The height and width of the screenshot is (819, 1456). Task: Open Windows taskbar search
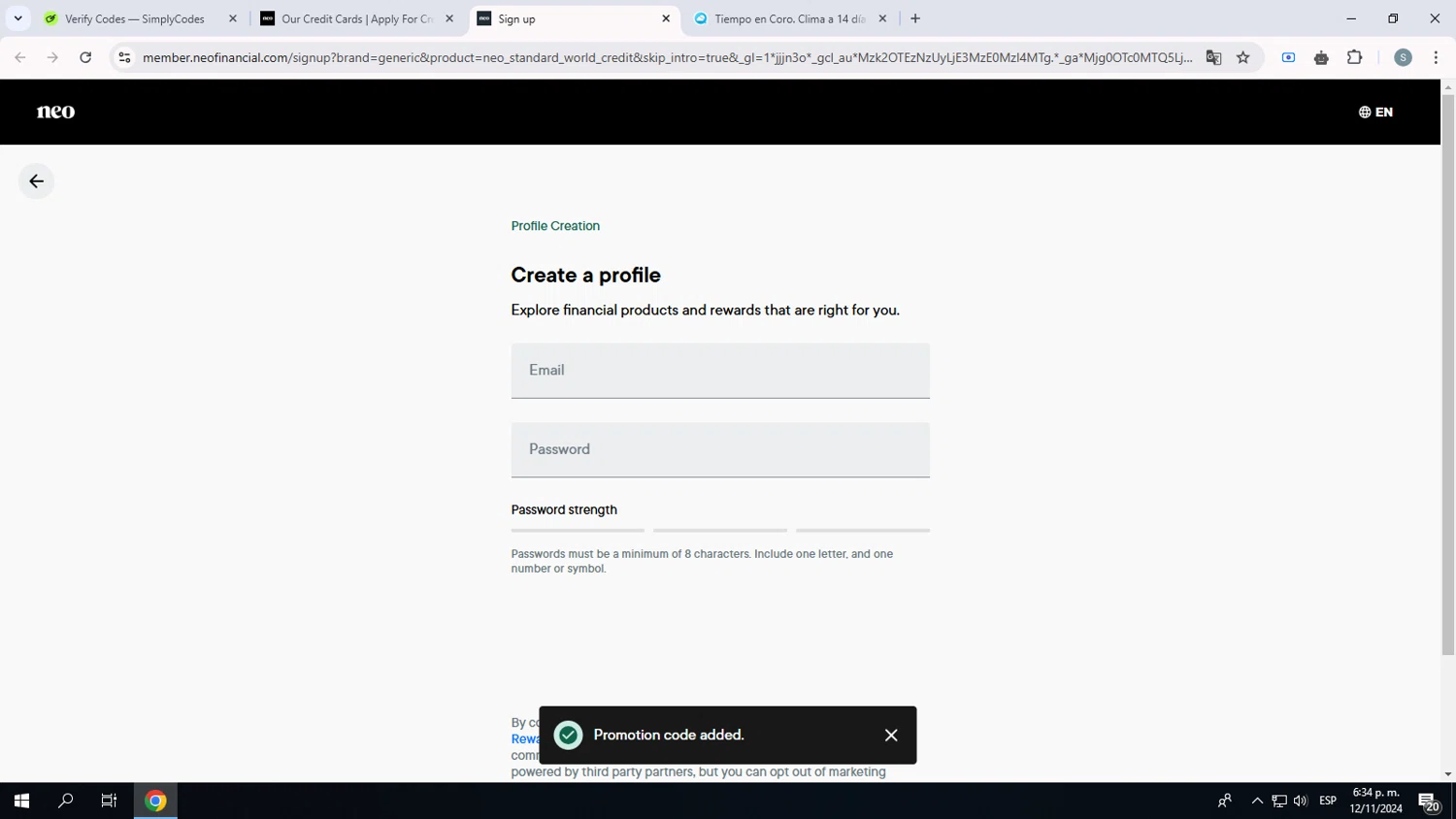[65, 801]
